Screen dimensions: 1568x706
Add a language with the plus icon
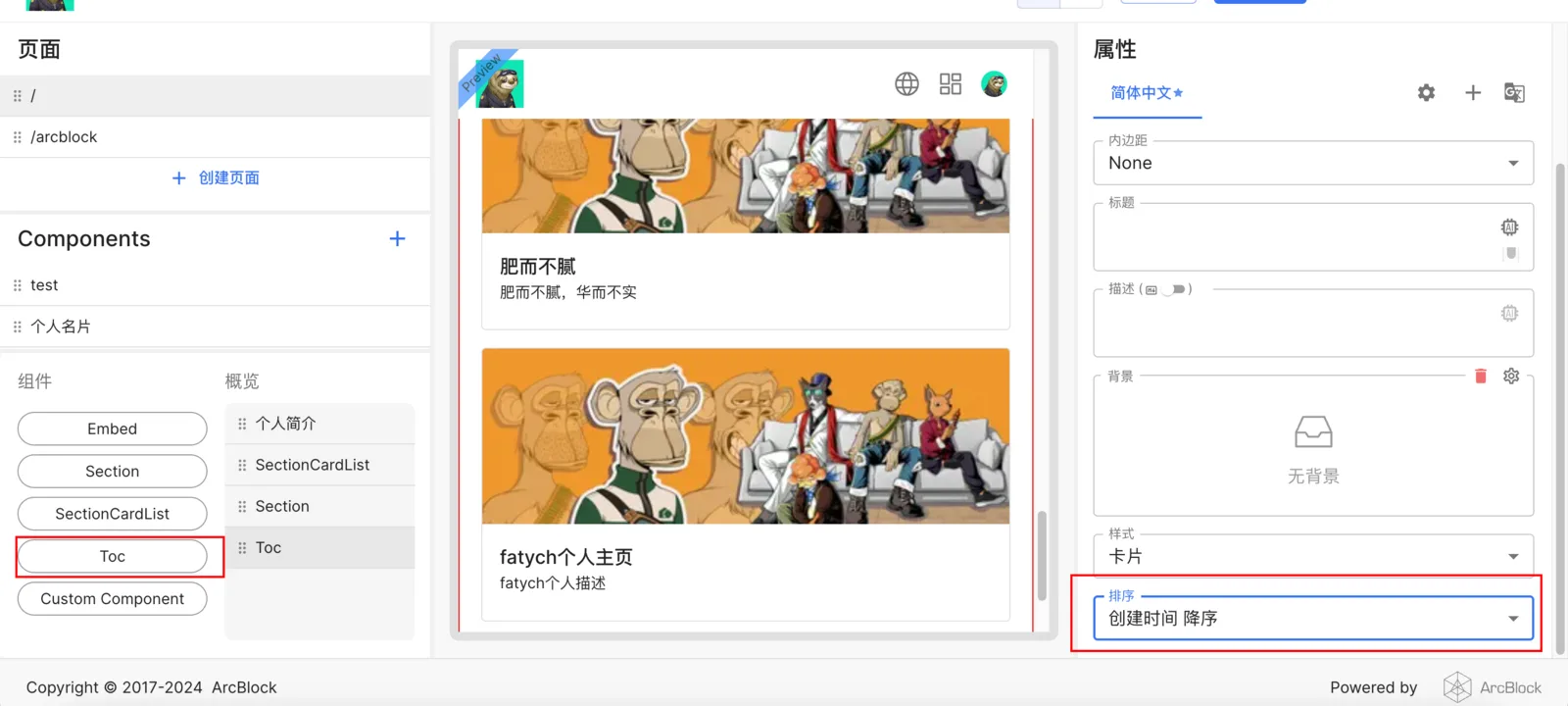[x=1472, y=93]
